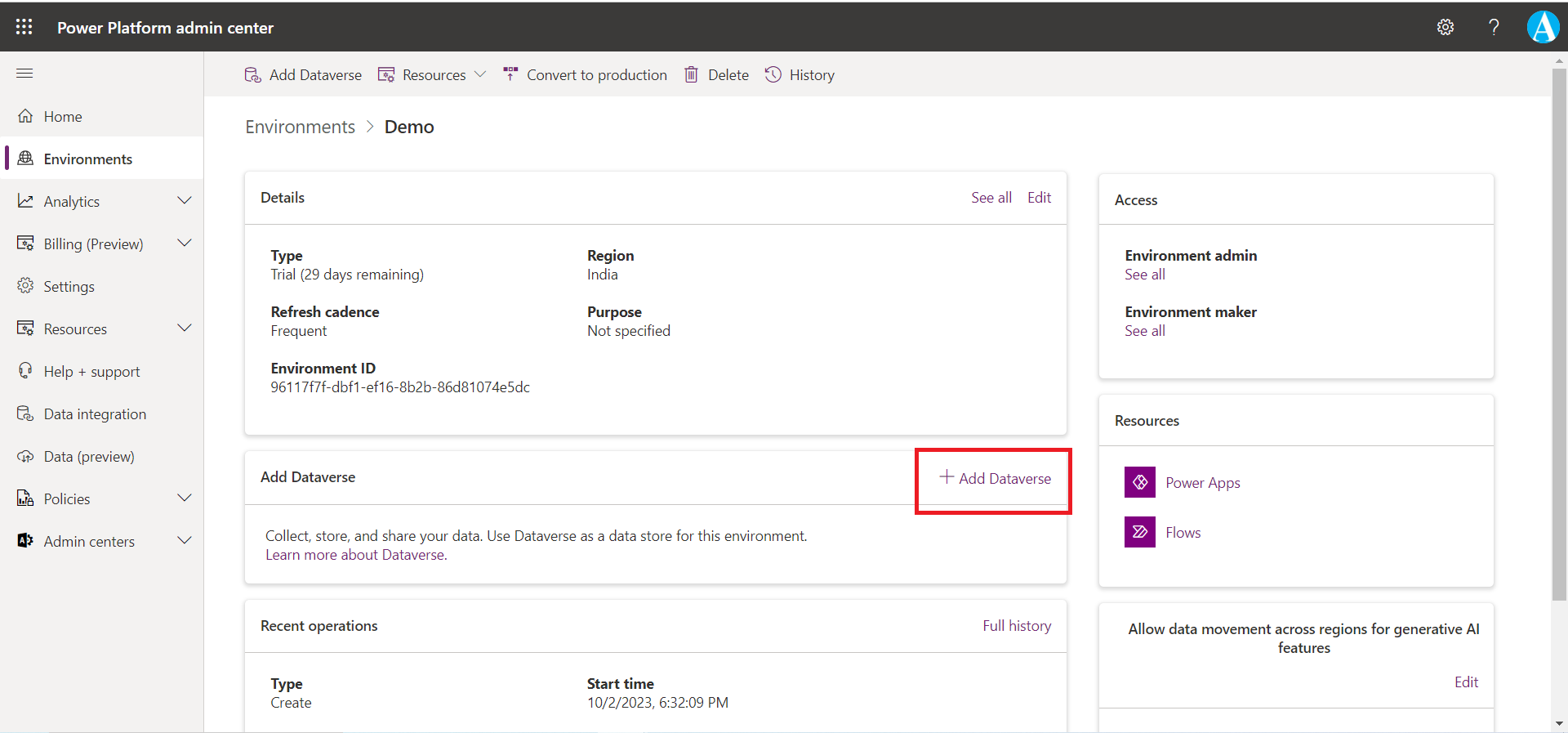Open the help question mark icon
The width and height of the screenshot is (1568, 733).
pos(1494,27)
